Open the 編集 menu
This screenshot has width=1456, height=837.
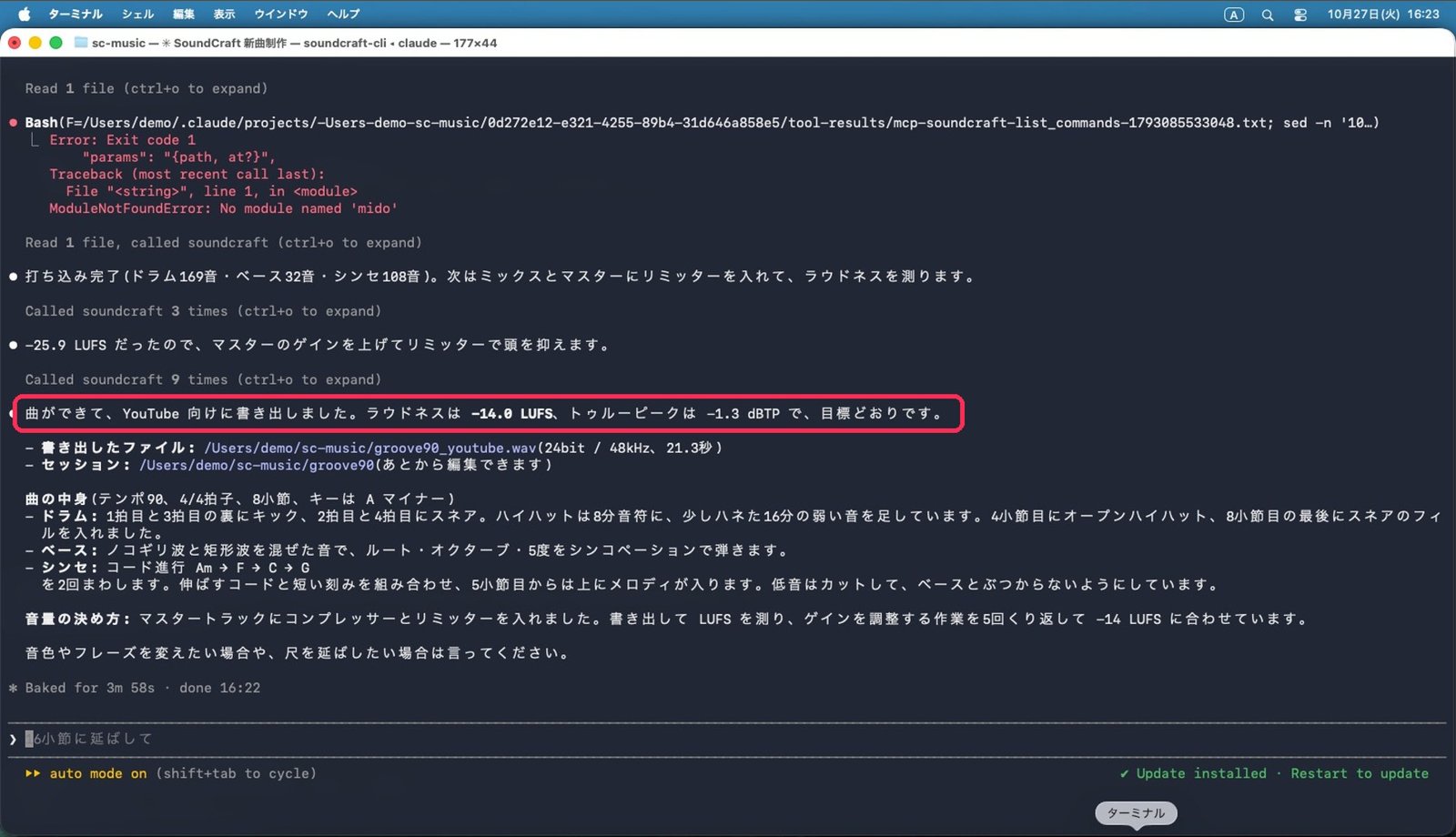184,14
